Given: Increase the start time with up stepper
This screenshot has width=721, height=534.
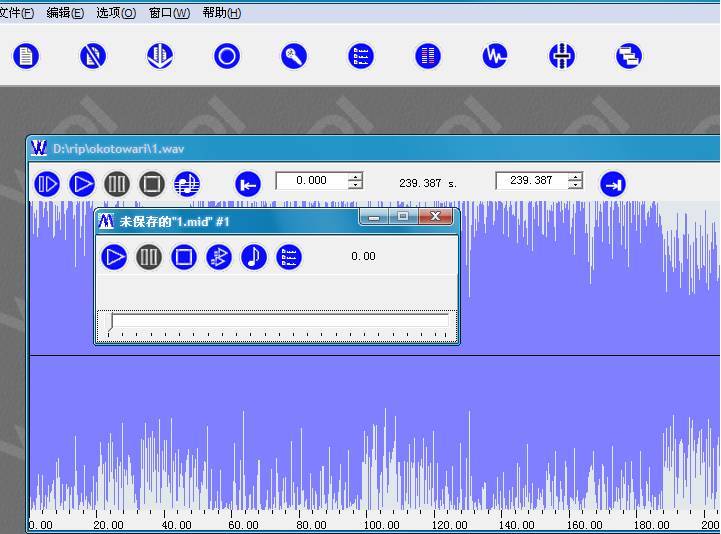Looking at the screenshot, I should click(x=355, y=177).
